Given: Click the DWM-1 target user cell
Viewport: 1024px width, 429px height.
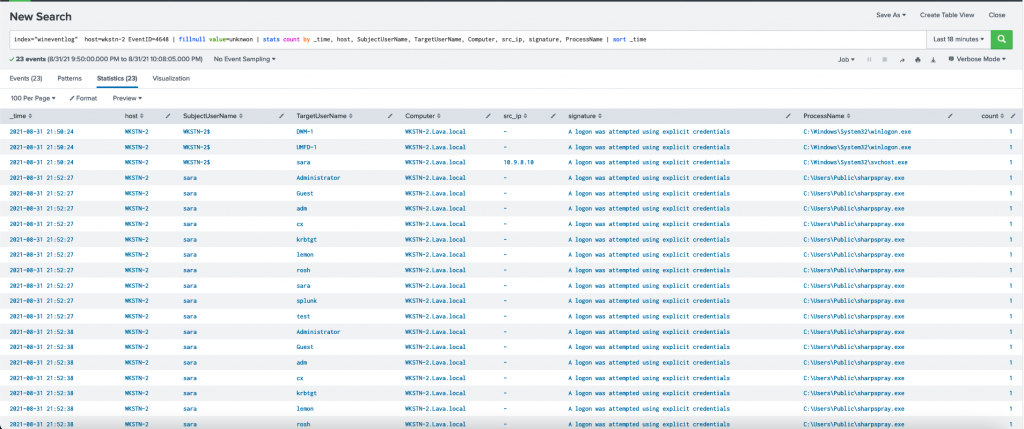Looking at the screenshot, I should [x=305, y=131].
